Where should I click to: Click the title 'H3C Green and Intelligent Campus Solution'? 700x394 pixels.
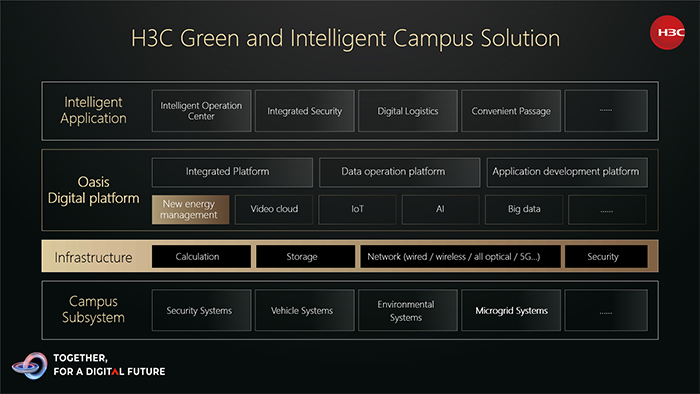[x=345, y=38]
